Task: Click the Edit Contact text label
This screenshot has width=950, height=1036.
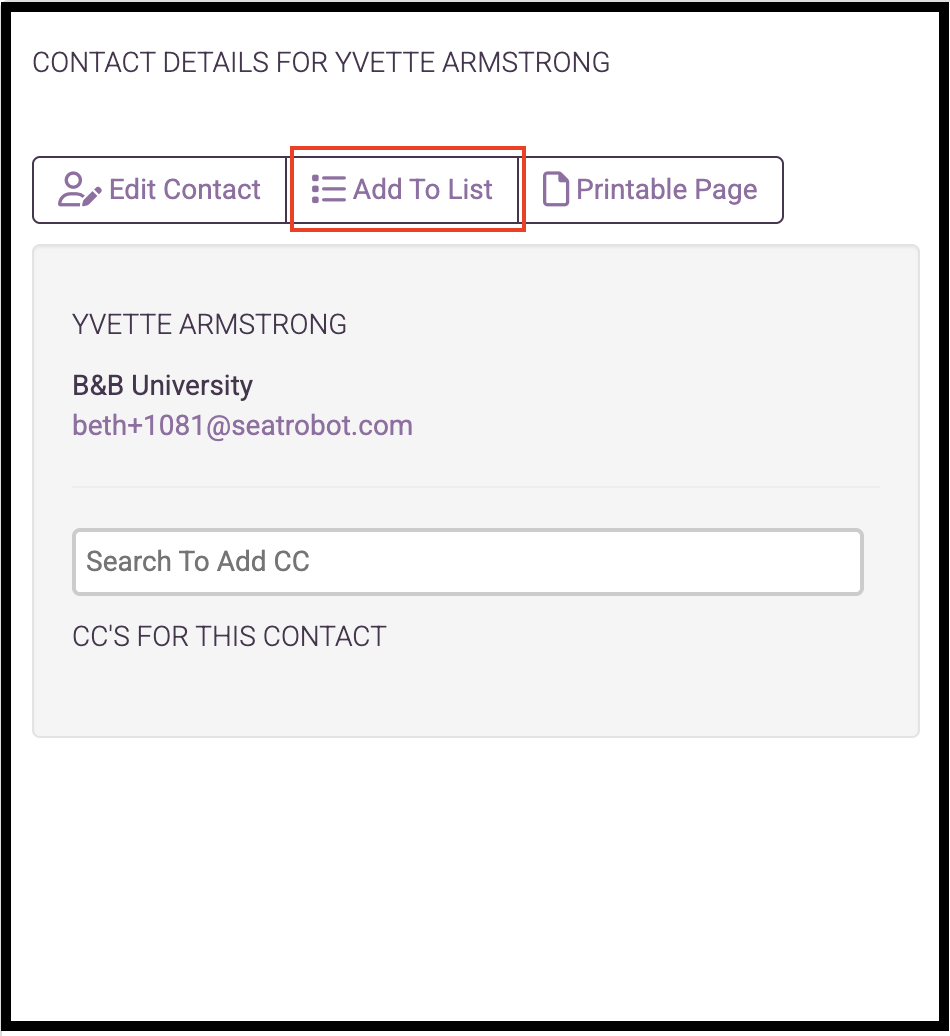Action: coord(185,190)
